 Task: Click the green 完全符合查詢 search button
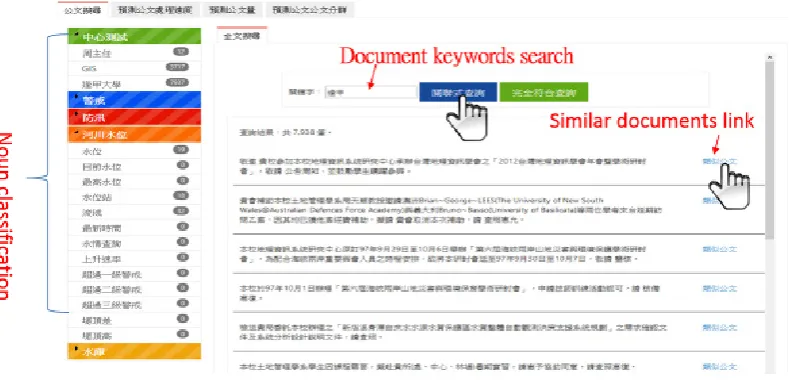coord(544,93)
